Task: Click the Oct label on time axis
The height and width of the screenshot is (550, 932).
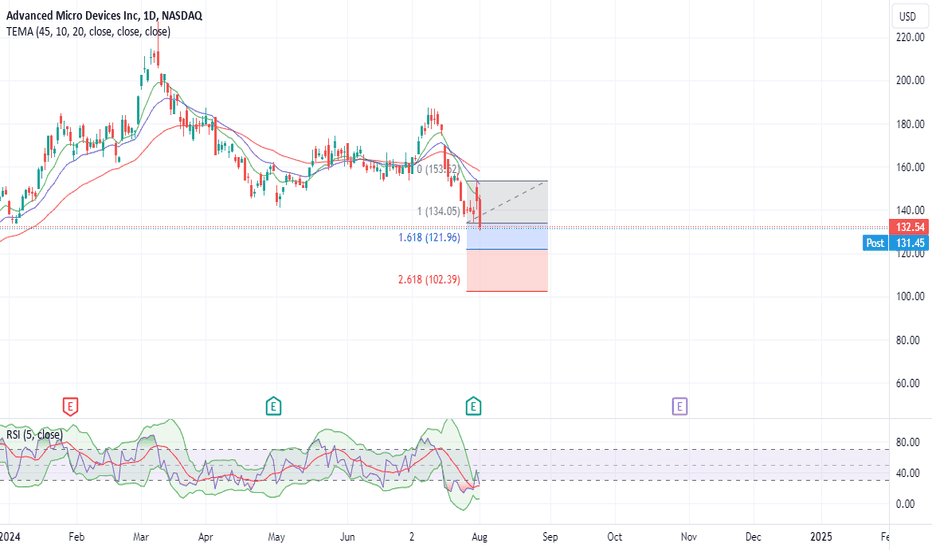Action: point(615,537)
